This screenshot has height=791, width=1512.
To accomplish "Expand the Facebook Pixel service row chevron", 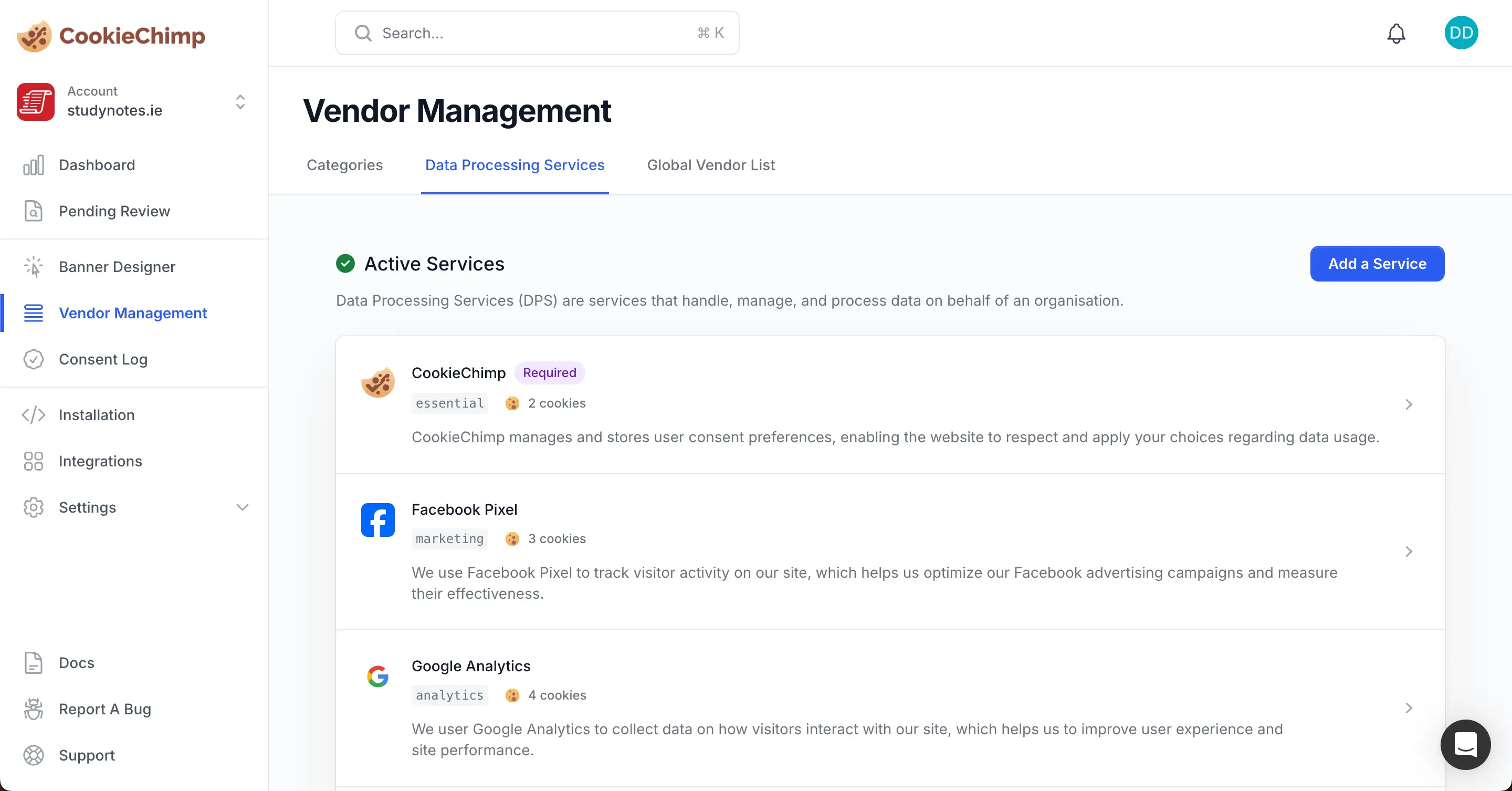I will tap(1408, 551).
